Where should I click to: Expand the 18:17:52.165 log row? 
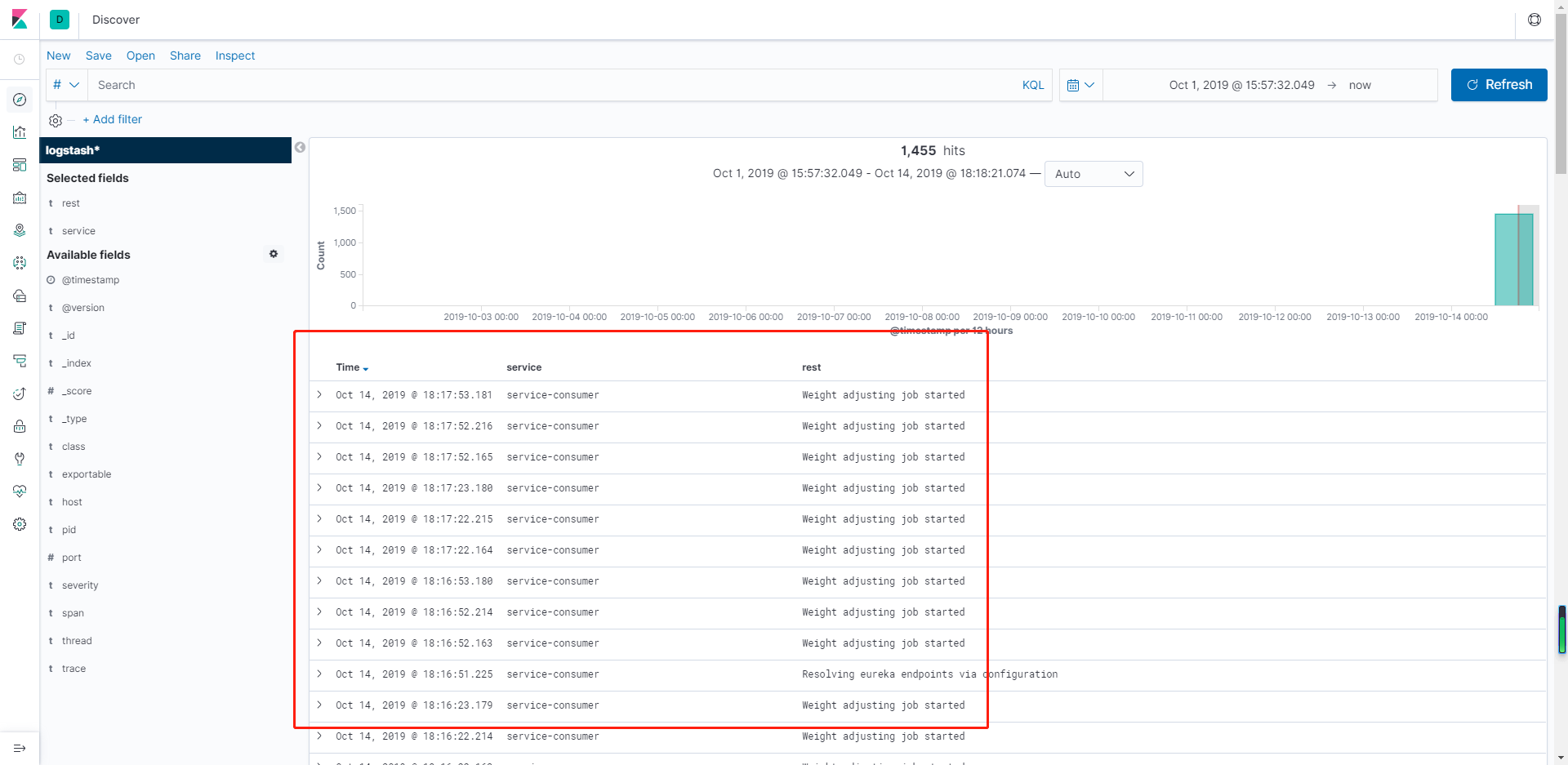click(319, 456)
